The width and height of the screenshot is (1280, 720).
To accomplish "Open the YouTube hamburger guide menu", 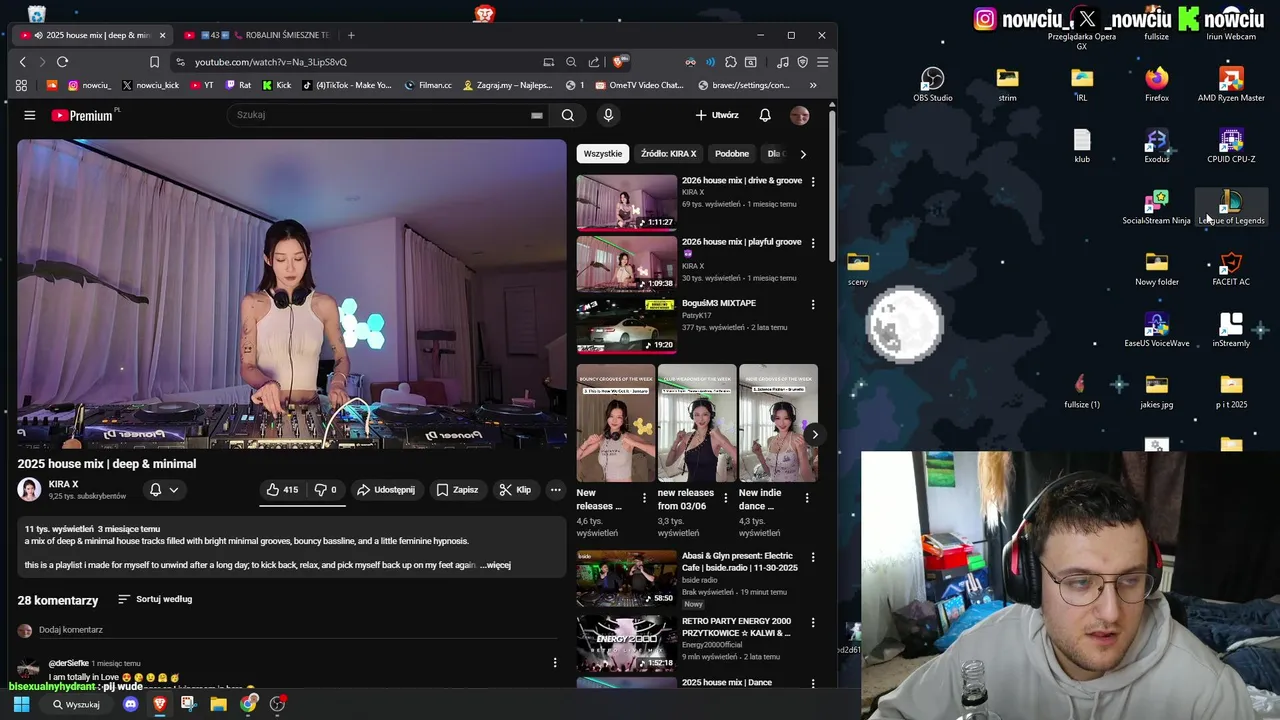I will tap(30, 115).
